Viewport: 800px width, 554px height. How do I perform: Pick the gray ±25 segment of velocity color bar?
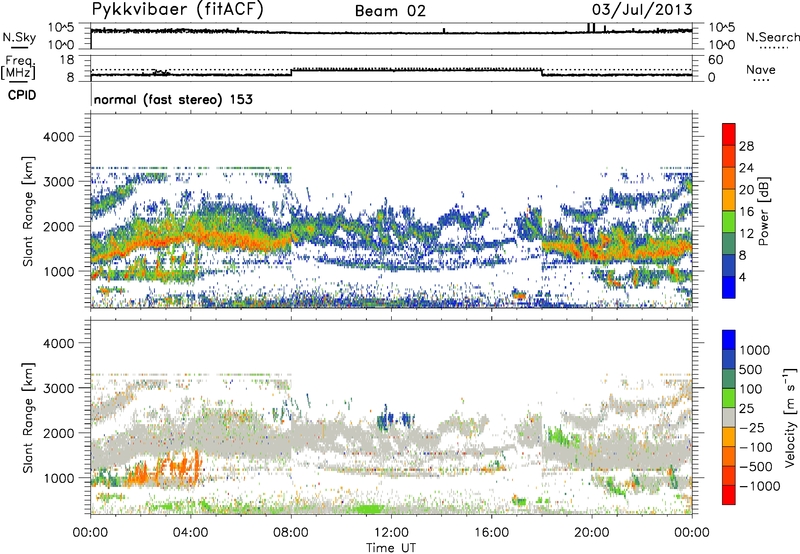(x=729, y=418)
